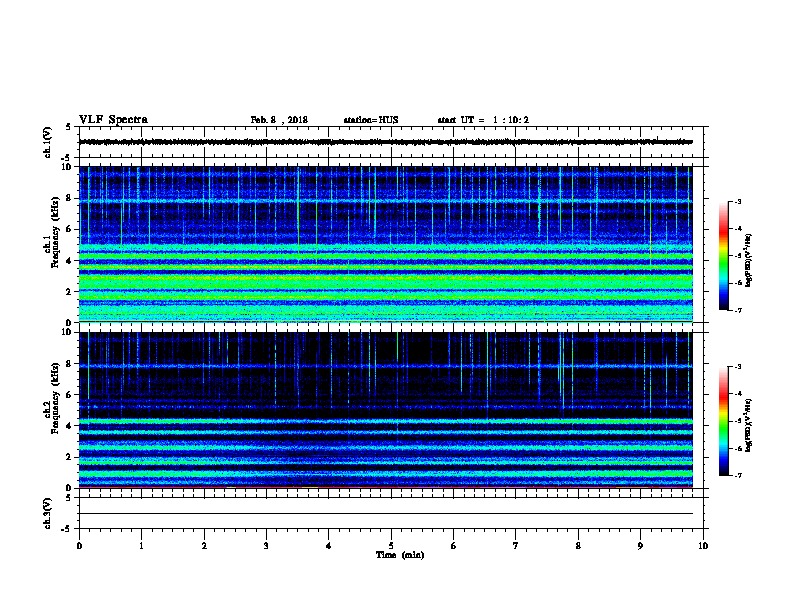792x612 pixels.
Task: Click the "4" kHz tick on ch.2 frequency axis
Action: click(69, 426)
